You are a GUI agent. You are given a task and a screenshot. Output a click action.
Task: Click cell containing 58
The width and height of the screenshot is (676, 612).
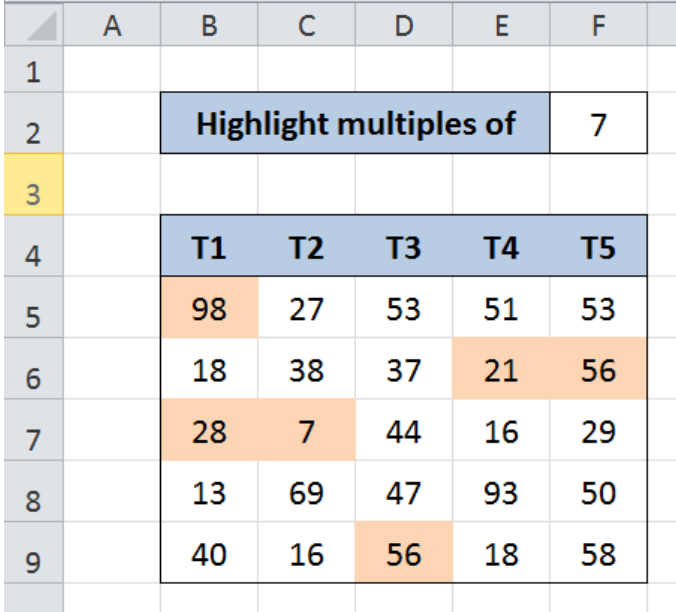(x=598, y=553)
